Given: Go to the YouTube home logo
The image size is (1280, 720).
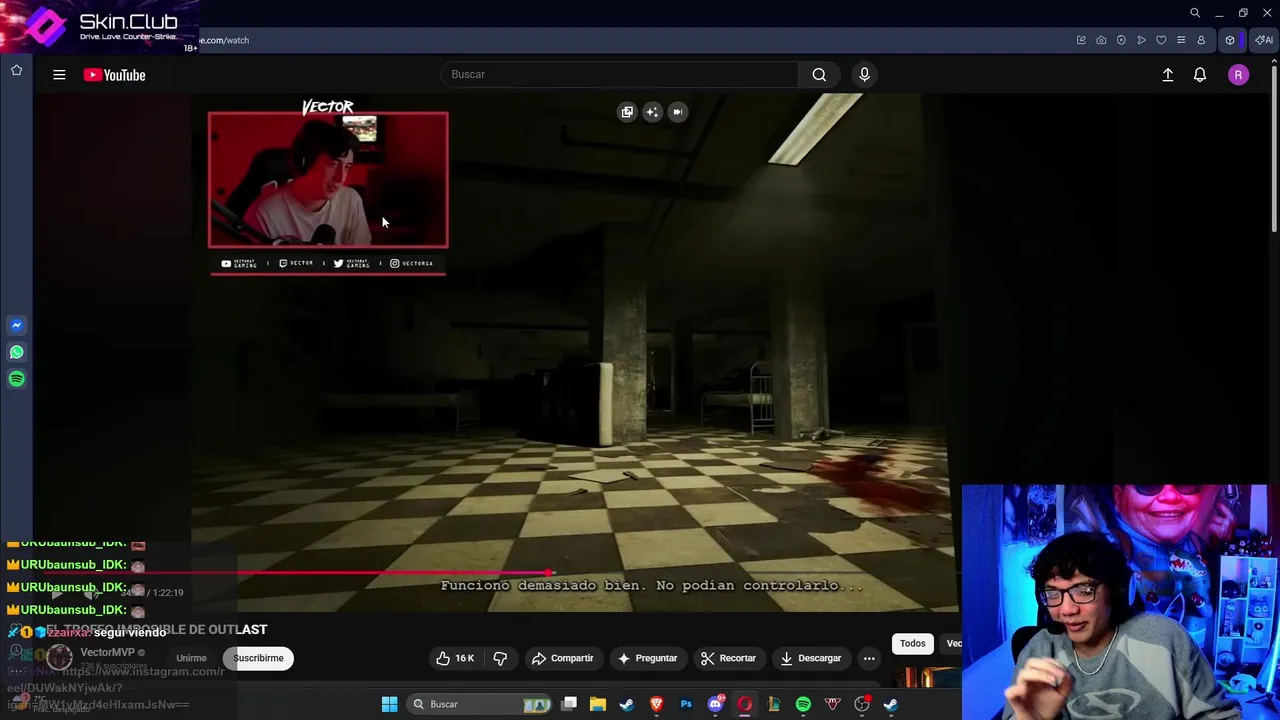Looking at the screenshot, I should pos(114,75).
